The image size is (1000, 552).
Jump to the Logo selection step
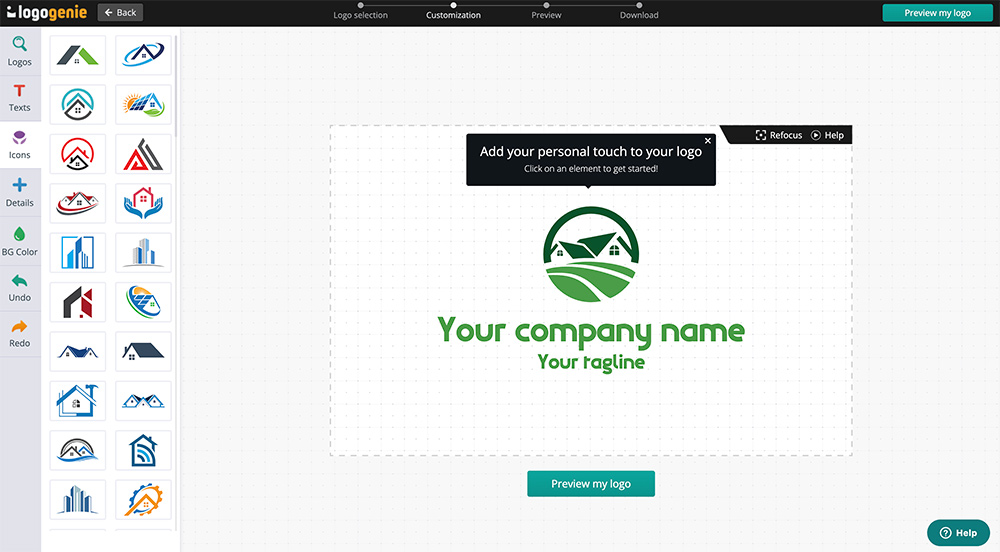[360, 15]
